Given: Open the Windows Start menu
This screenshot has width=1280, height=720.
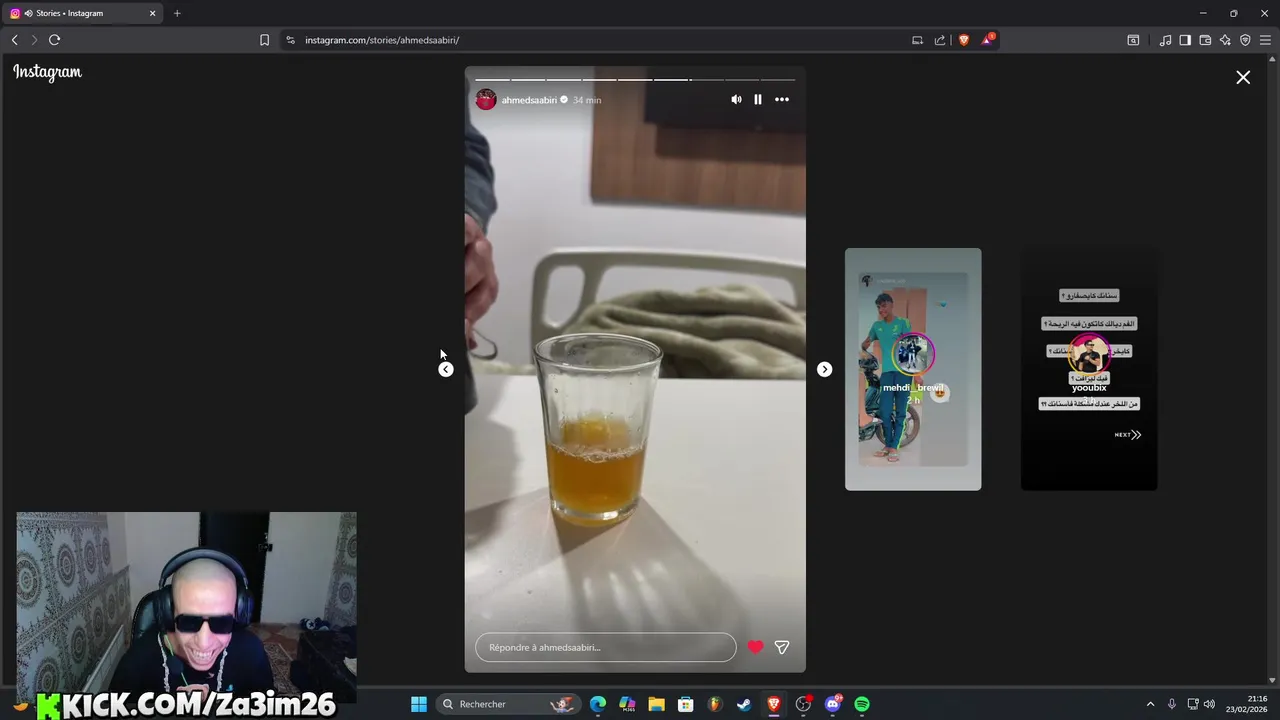Looking at the screenshot, I should tap(419, 704).
